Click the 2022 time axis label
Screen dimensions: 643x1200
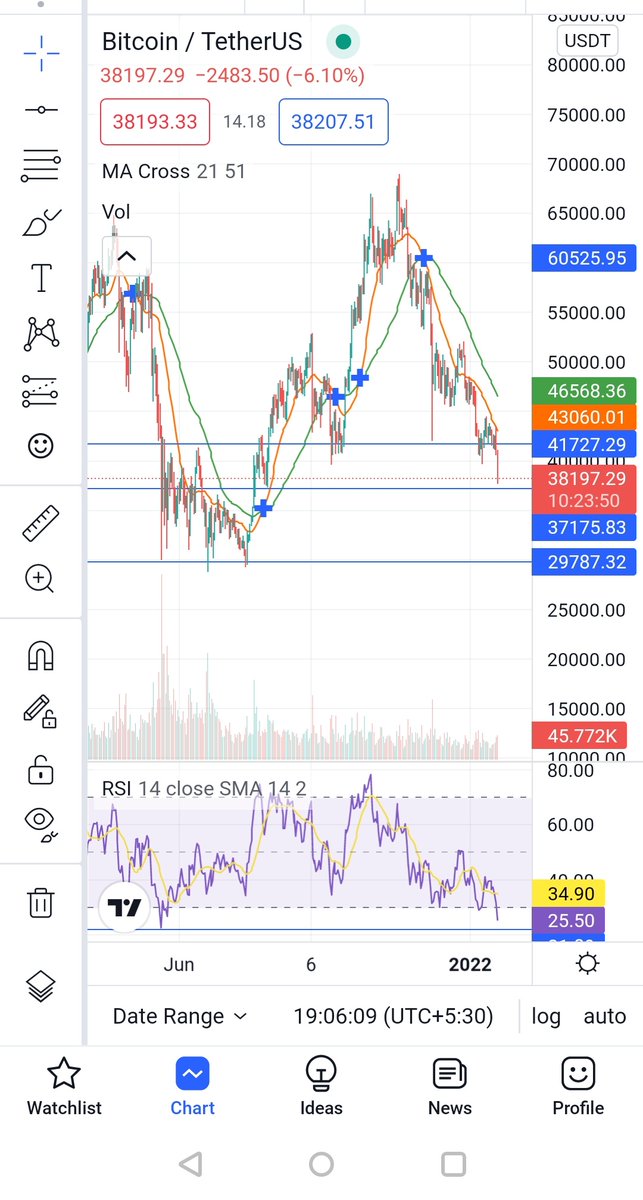[470, 964]
